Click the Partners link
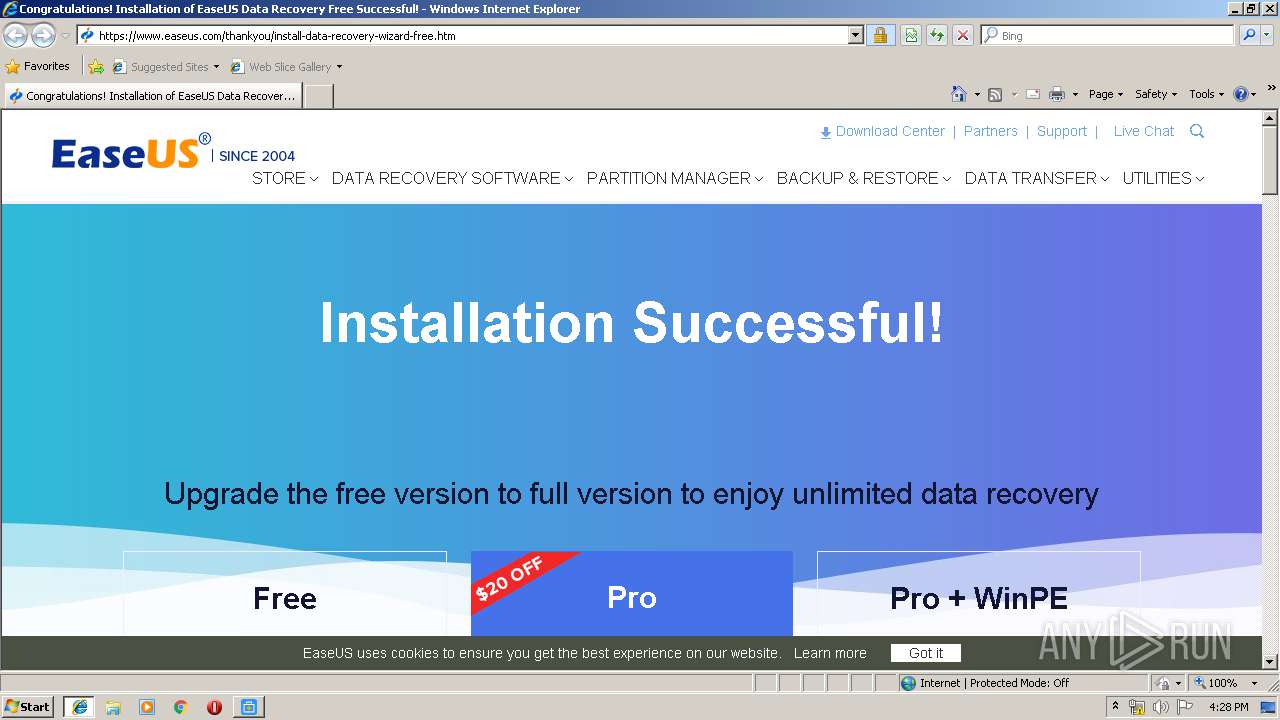 point(990,131)
